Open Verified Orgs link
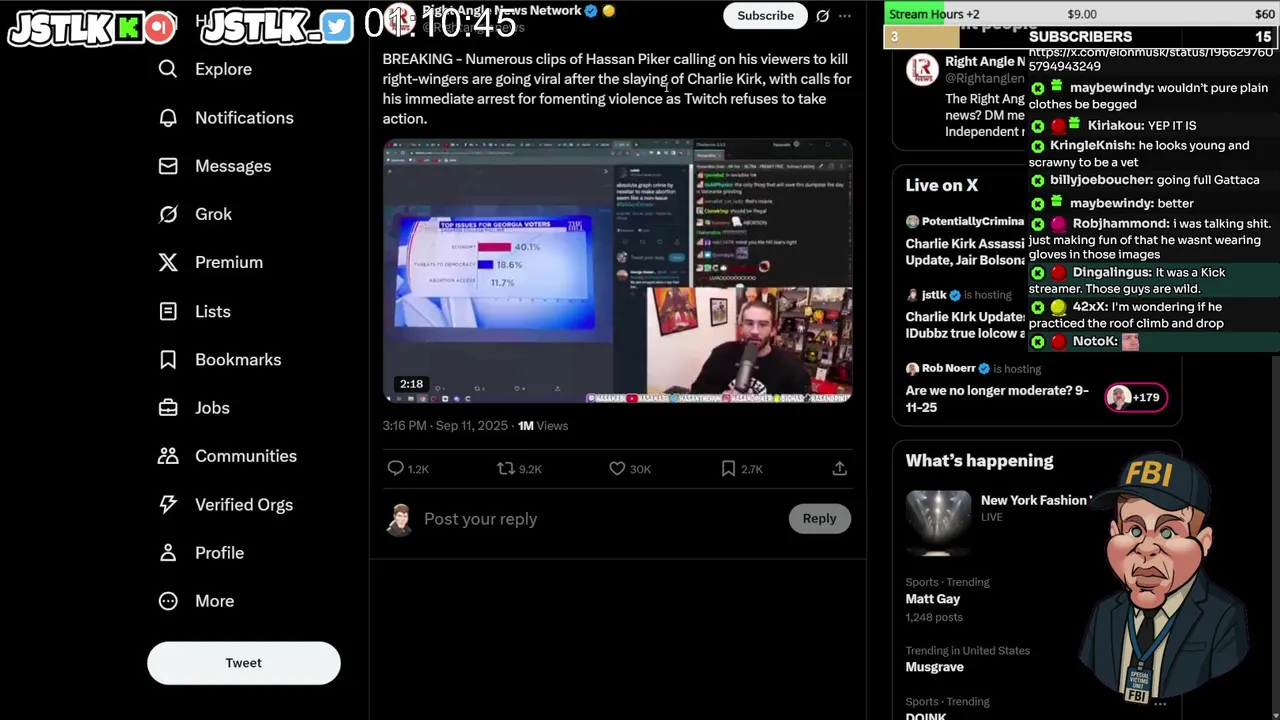The width and height of the screenshot is (1280, 720). 244,504
